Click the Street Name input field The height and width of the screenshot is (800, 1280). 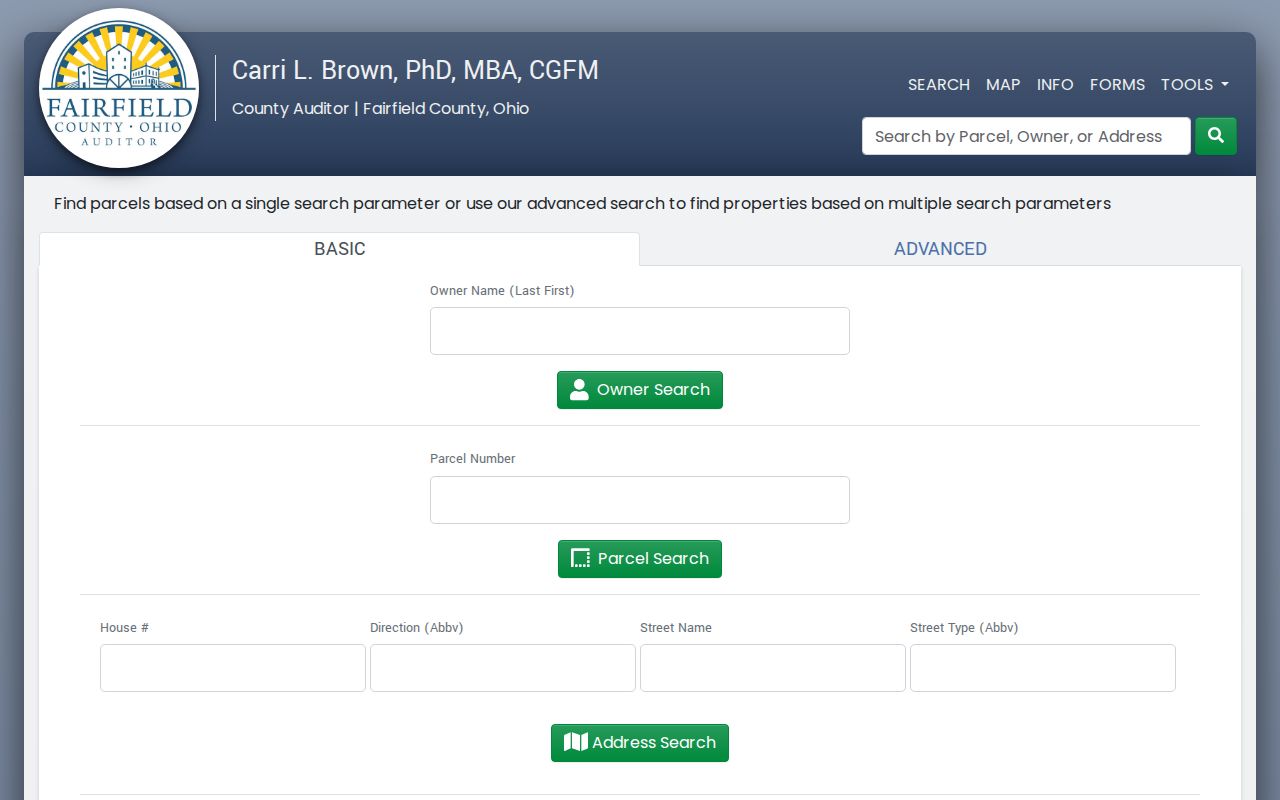click(x=773, y=668)
